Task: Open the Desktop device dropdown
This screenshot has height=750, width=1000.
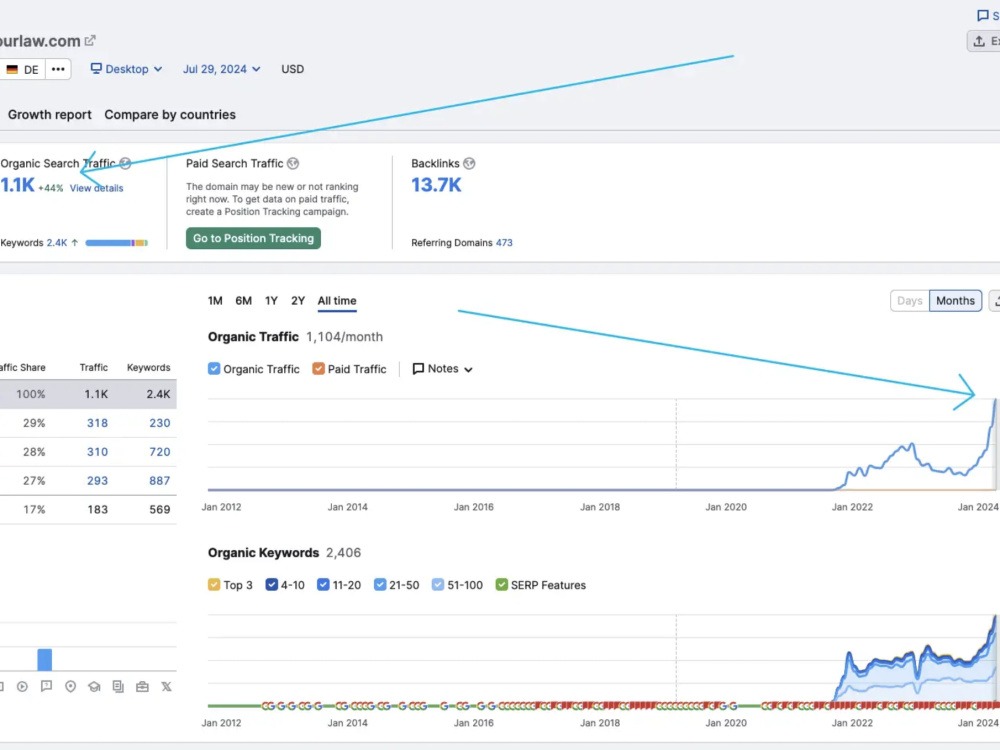Action: coord(126,69)
